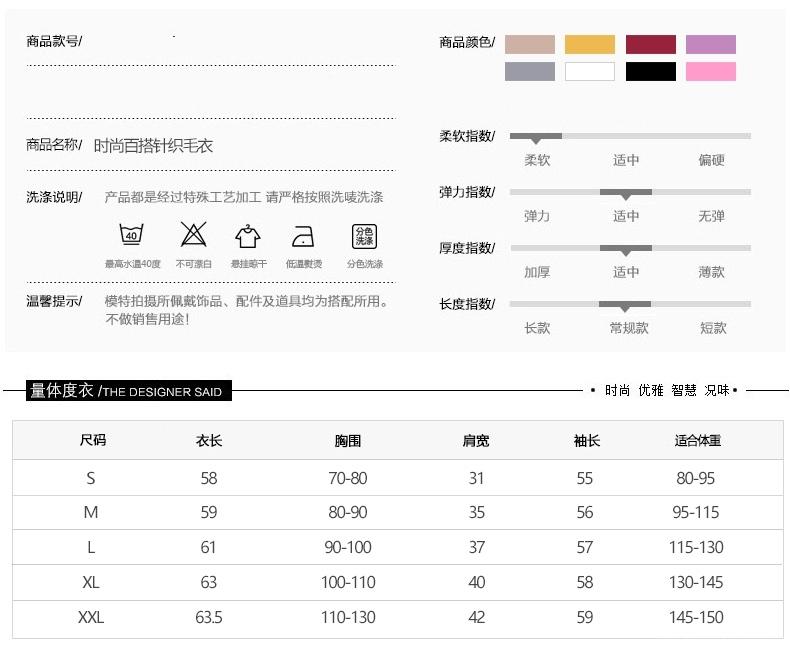Click the XXL size row label
790x651 pixels.
(91, 617)
